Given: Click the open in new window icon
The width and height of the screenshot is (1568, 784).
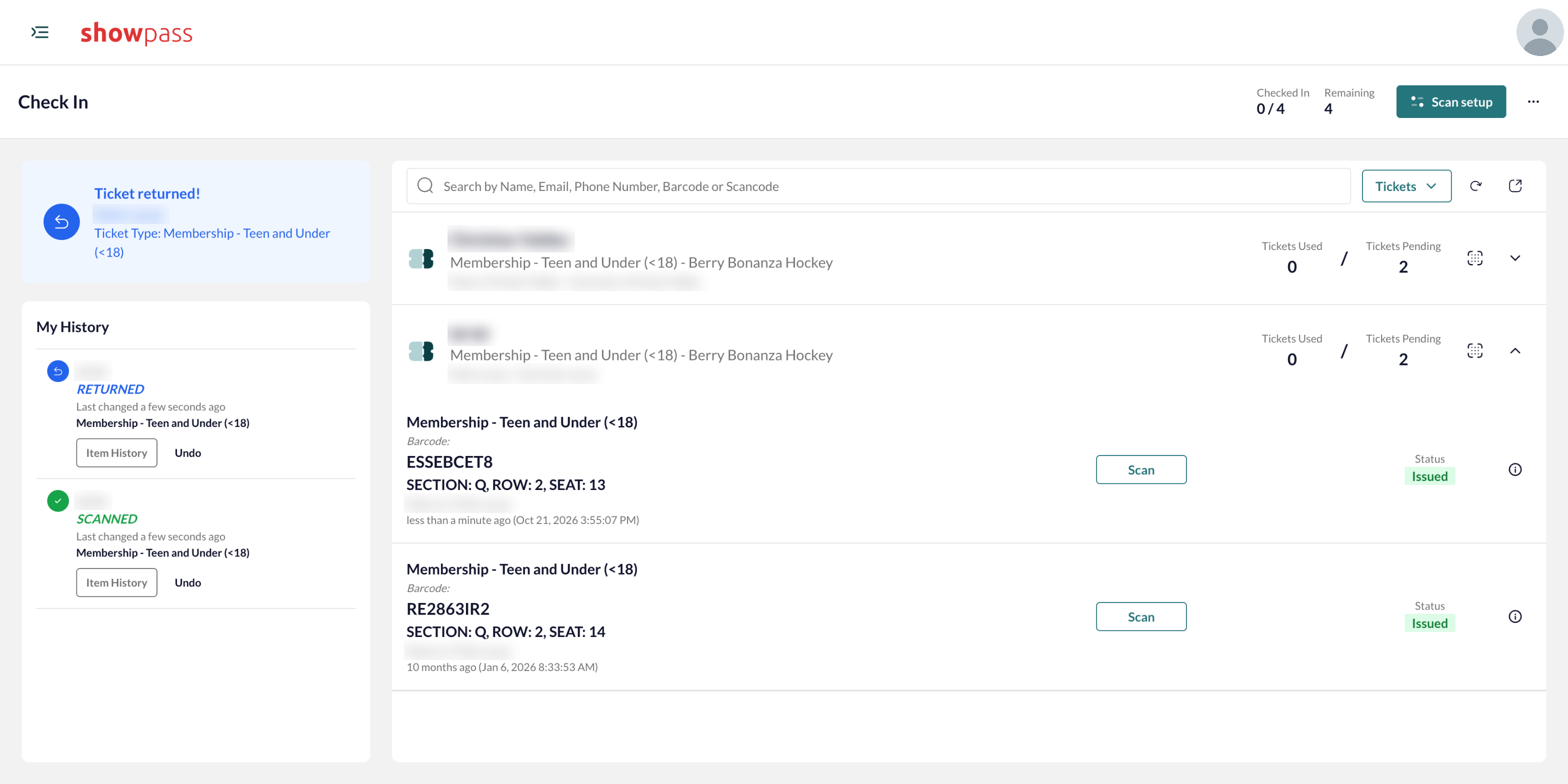Looking at the screenshot, I should 1515,186.
